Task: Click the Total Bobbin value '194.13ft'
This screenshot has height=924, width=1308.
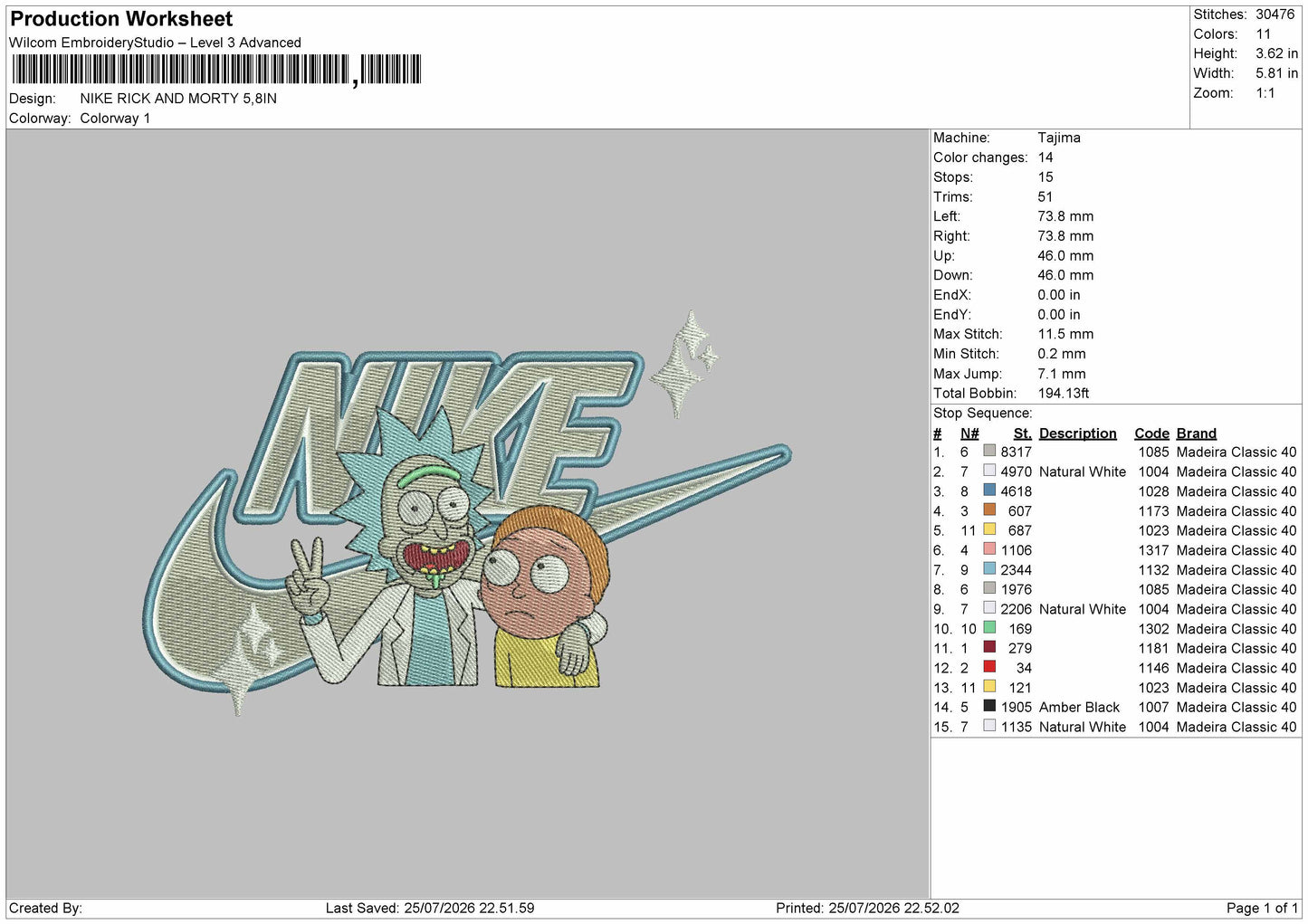Action: 1064,394
